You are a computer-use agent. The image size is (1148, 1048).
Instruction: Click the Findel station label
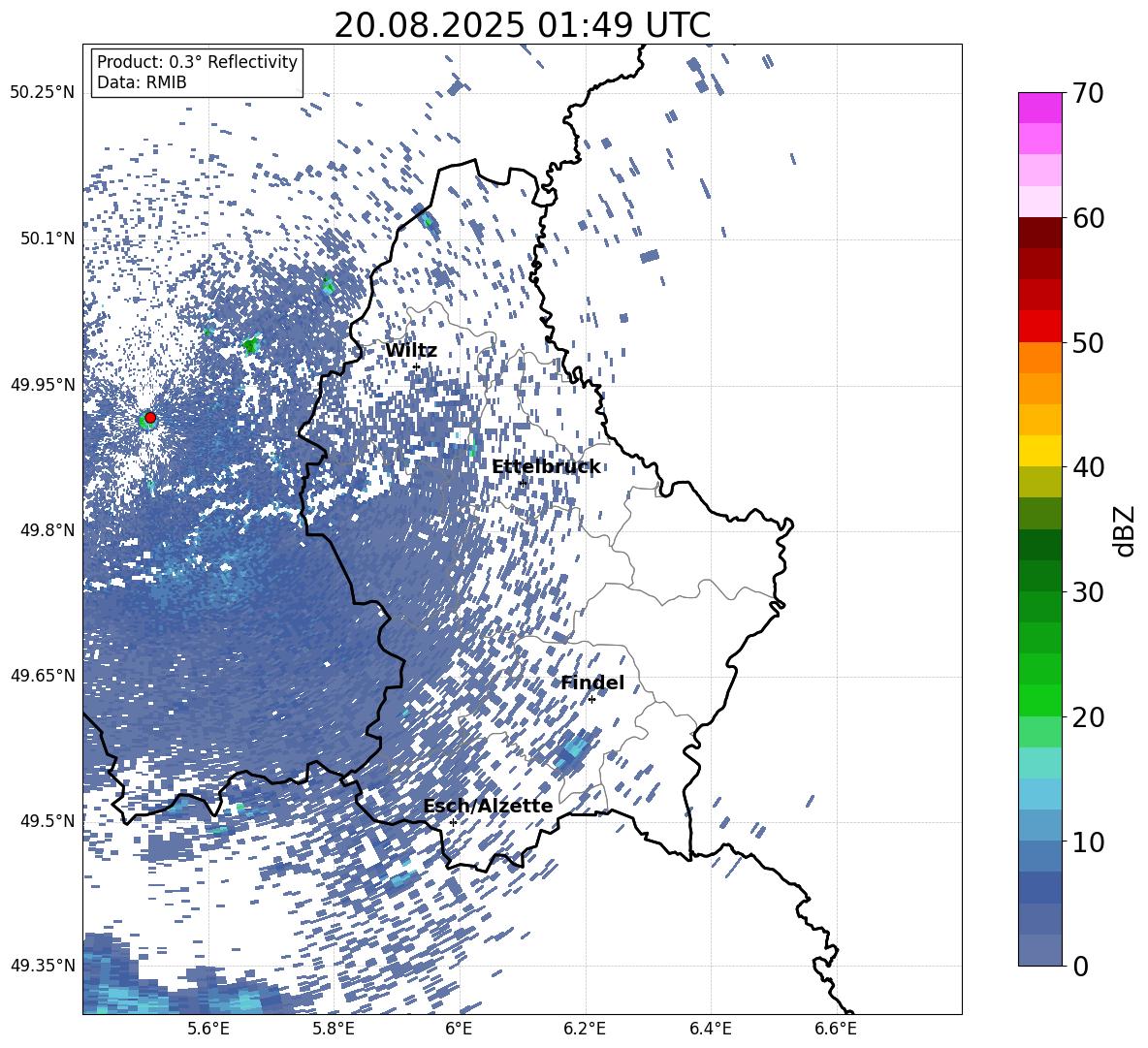(x=592, y=683)
